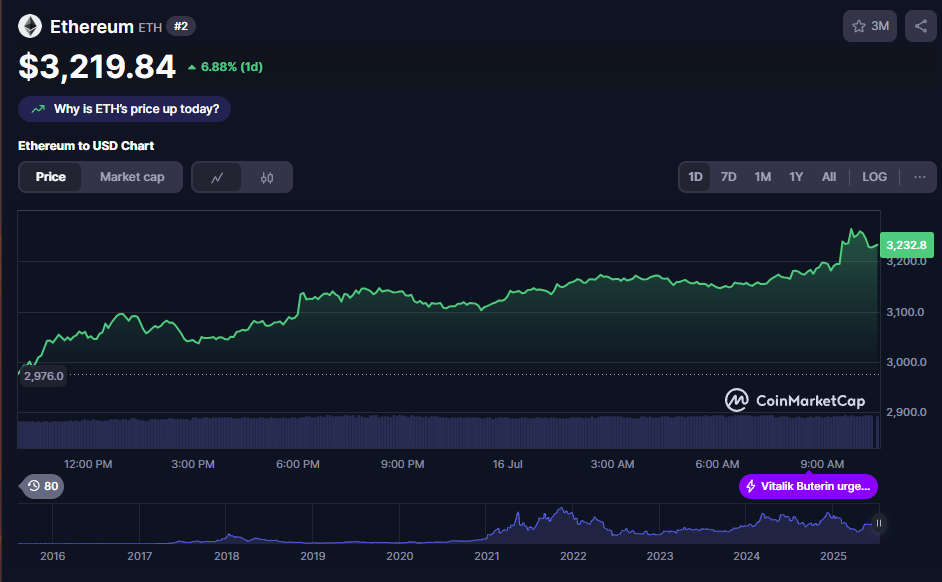The width and height of the screenshot is (942, 582).
Task: Click the 9:00 AM time axis label
Action: (822, 464)
